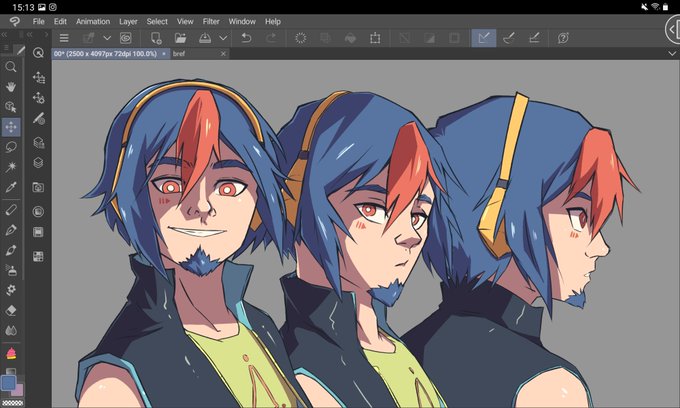Select the Eraser tool
Image resolution: width=680 pixels, height=408 pixels.
(x=11, y=310)
